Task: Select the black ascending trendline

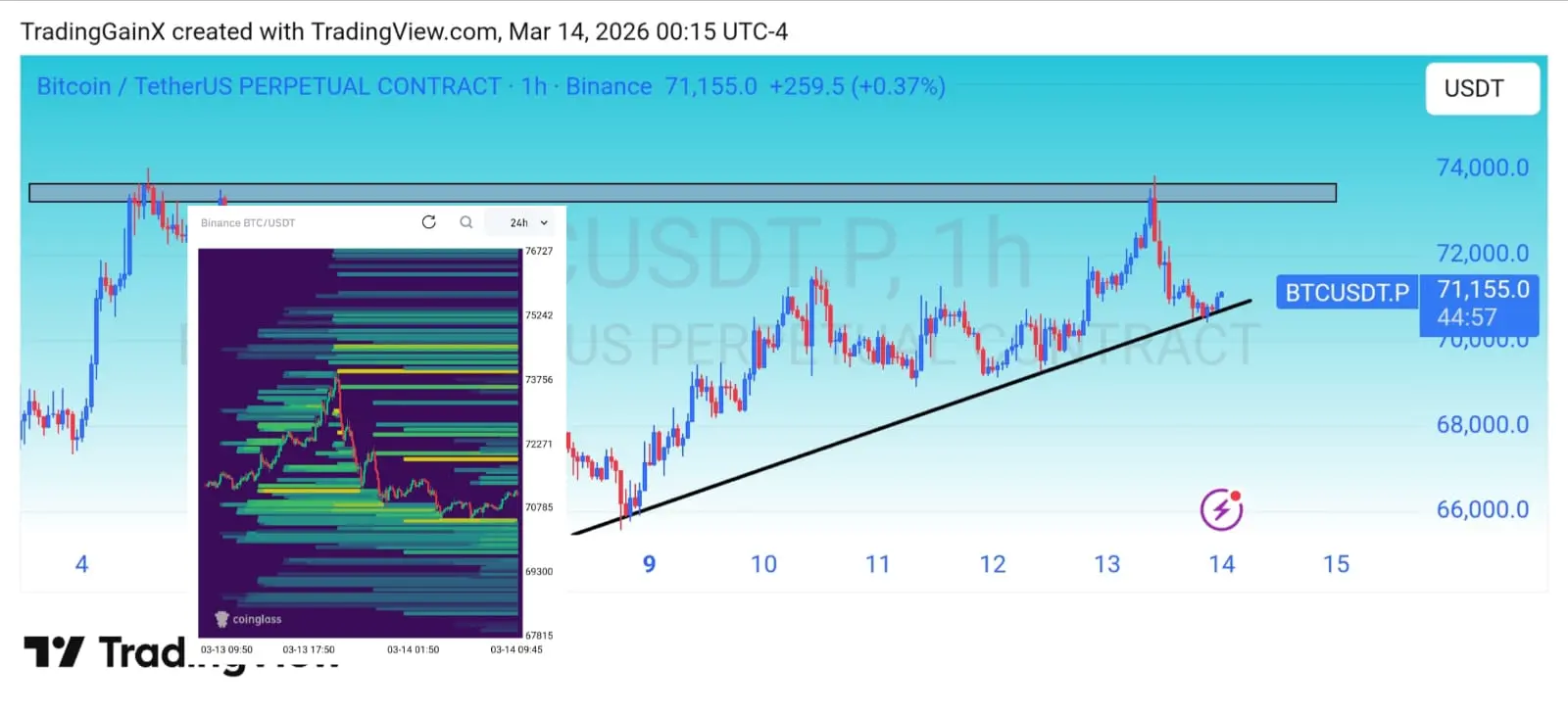Action: point(911,417)
